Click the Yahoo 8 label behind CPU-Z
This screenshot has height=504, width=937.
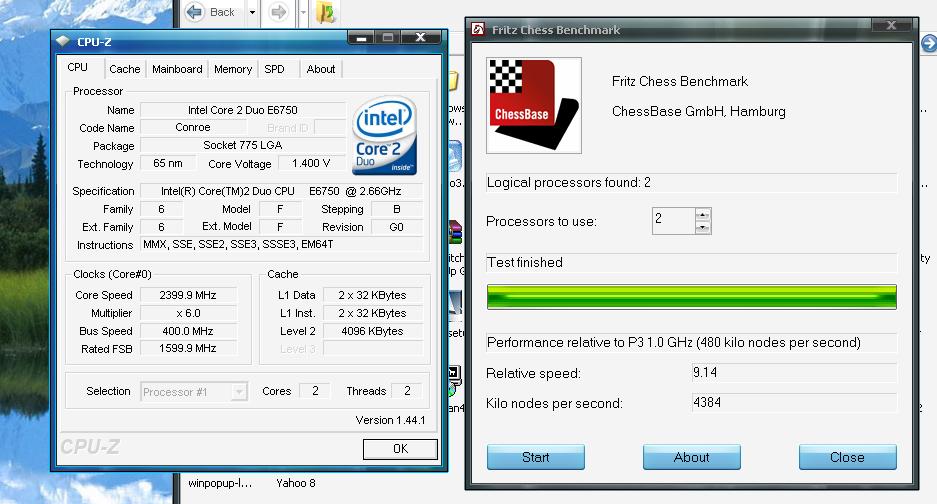[295, 483]
